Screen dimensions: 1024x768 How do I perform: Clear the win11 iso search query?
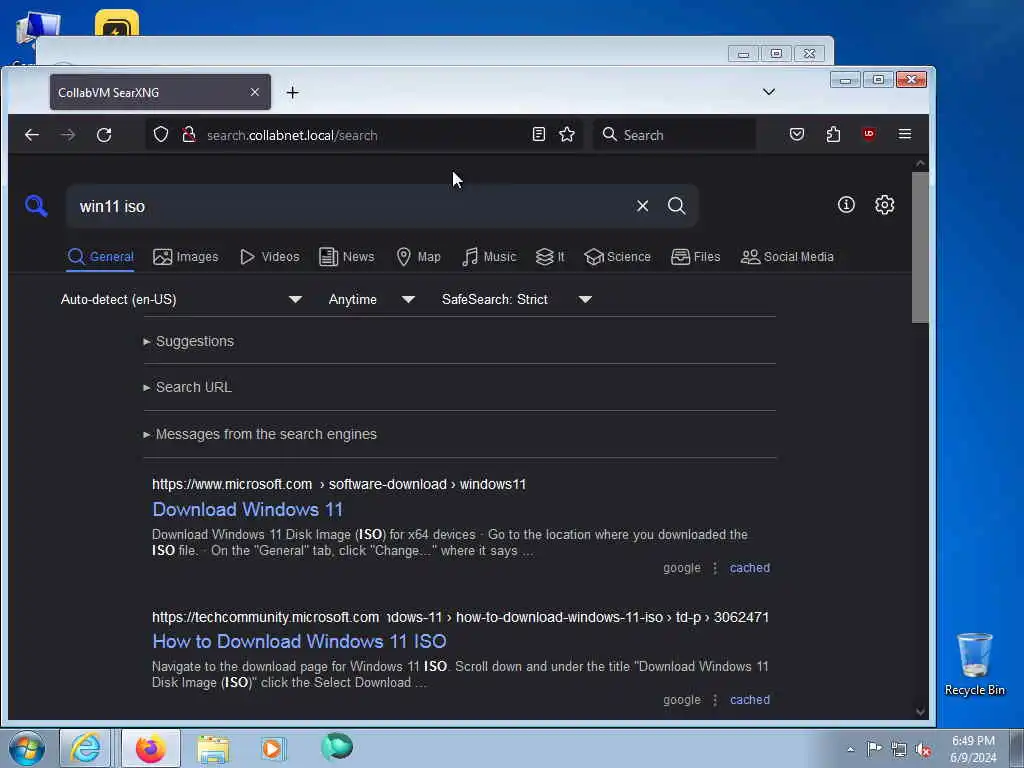643,206
